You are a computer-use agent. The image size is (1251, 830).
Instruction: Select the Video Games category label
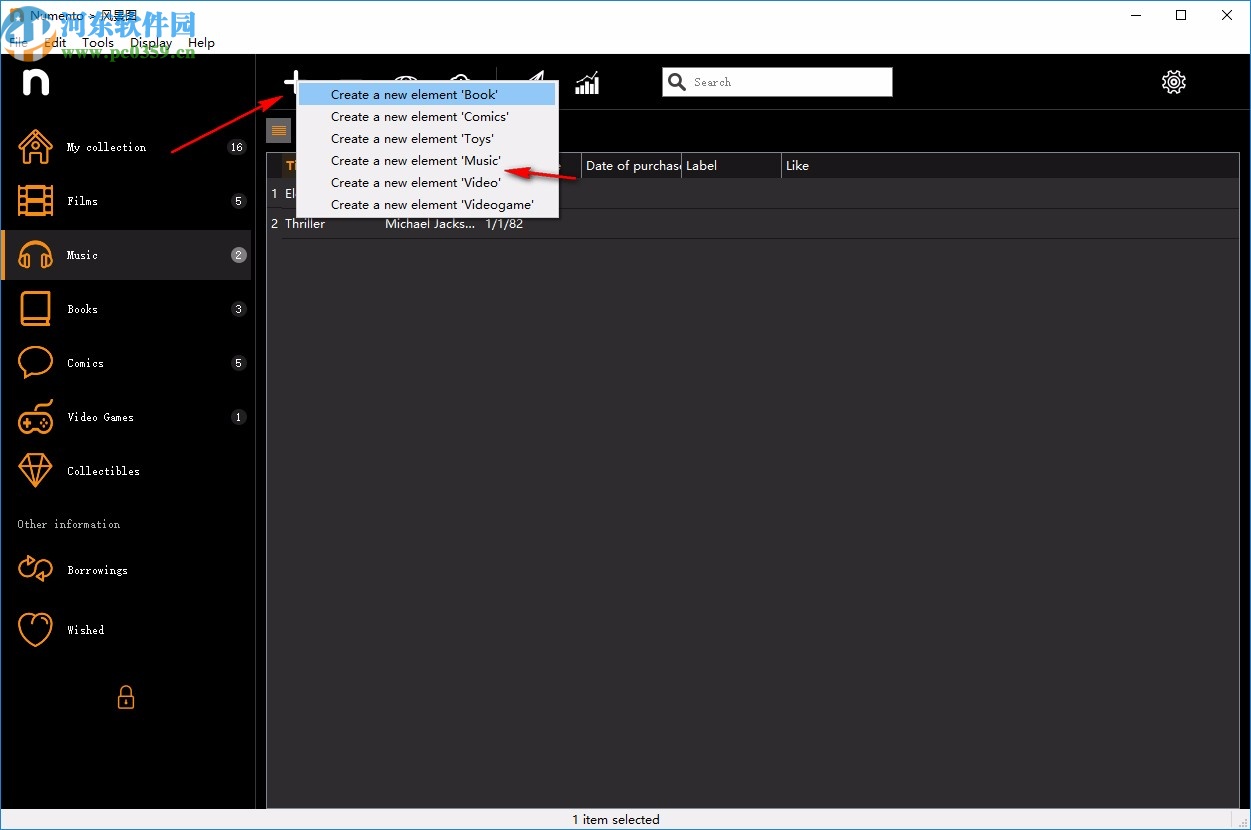pos(100,417)
